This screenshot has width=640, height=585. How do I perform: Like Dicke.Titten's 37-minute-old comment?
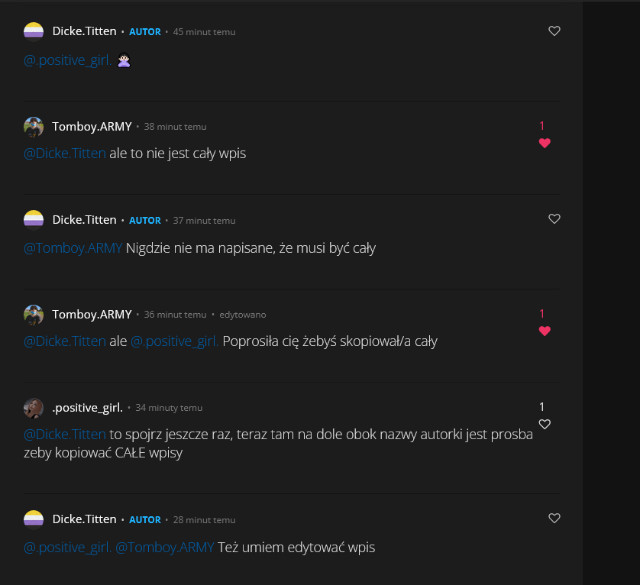[x=555, y=219]
